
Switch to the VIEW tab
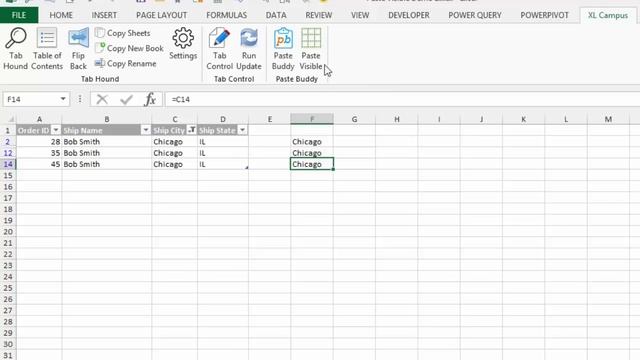[x=360, y=15]
